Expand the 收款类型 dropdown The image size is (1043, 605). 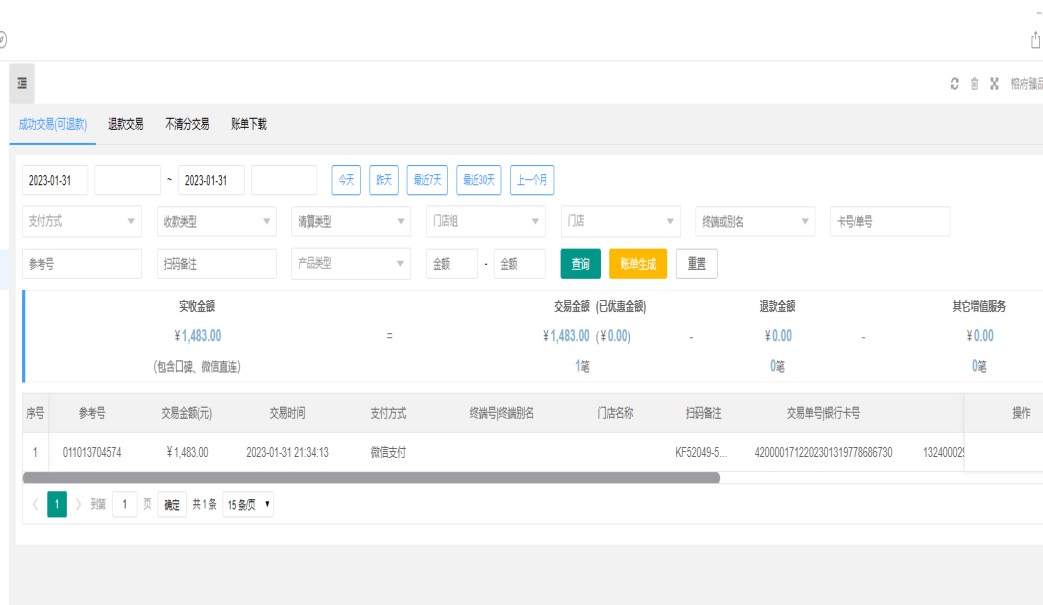(x=216, y=222)
